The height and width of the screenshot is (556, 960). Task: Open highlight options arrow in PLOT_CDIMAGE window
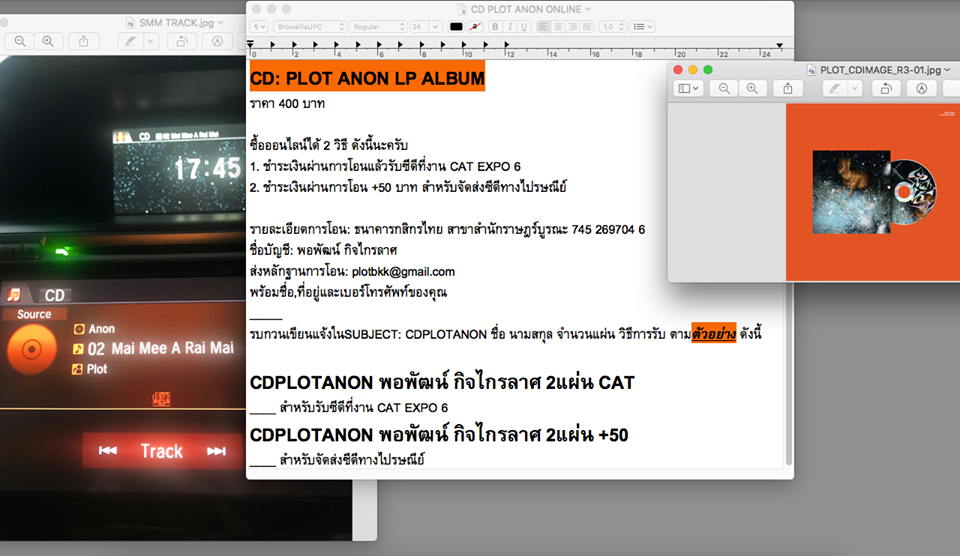(x=855, y=88)
